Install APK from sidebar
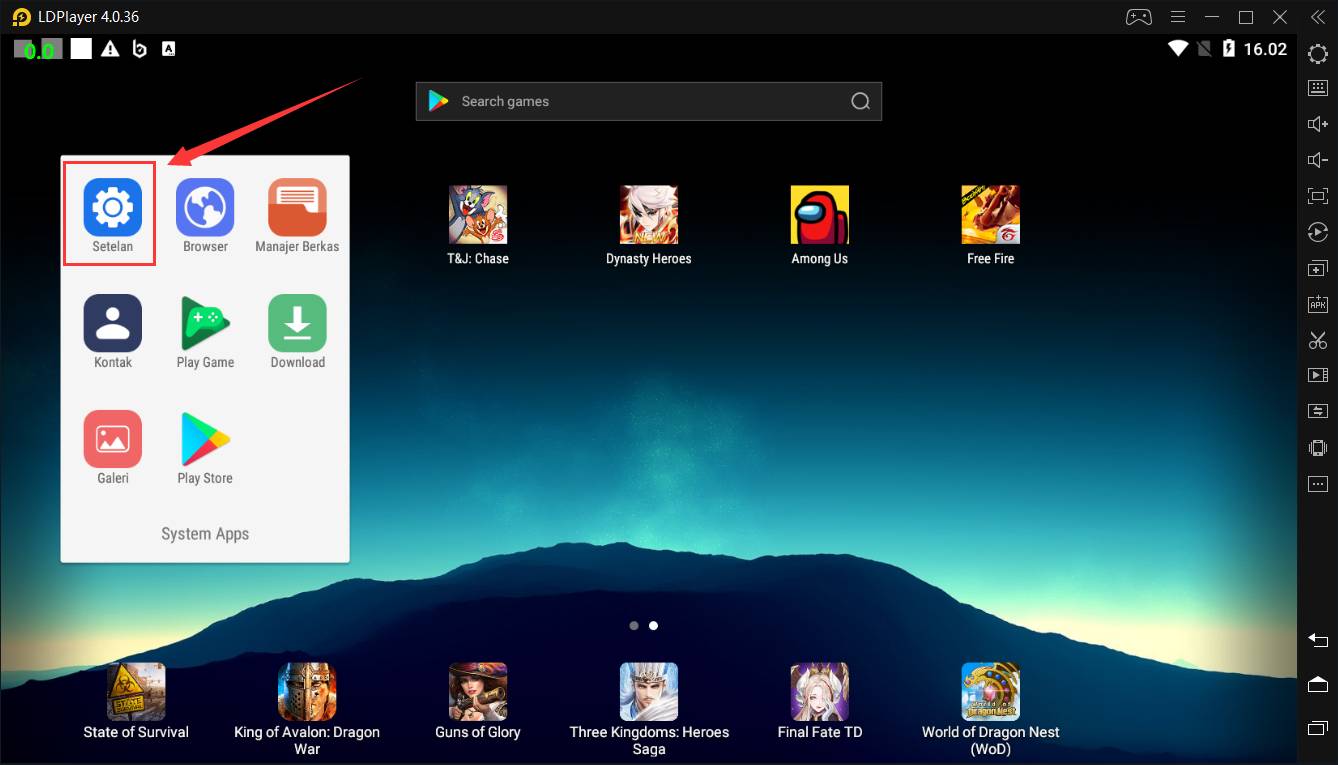Screen dimensions: 1338x765 click(1318, 303)
